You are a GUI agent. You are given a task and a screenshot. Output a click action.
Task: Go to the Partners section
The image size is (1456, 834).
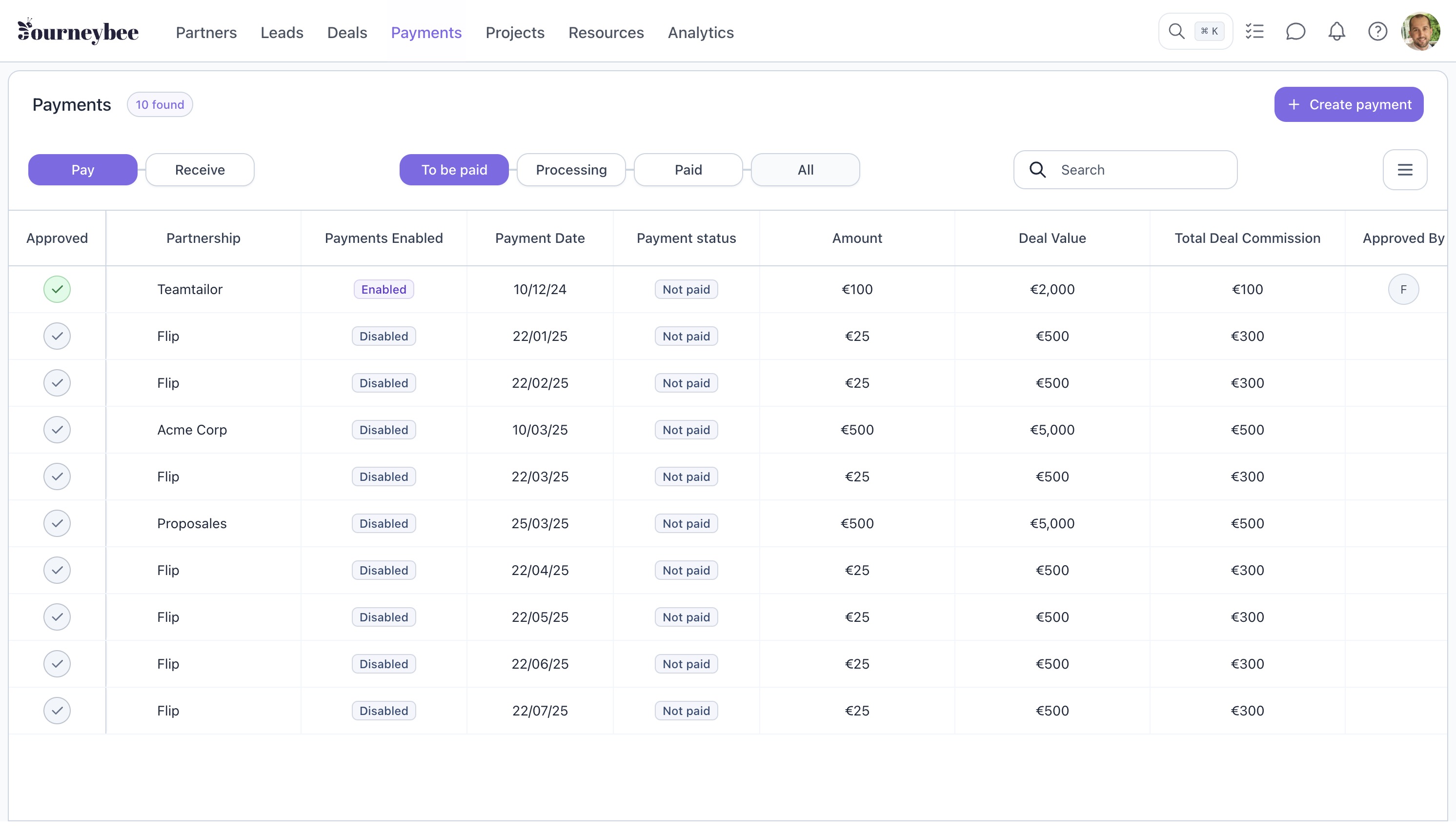[x=206, y=33]
